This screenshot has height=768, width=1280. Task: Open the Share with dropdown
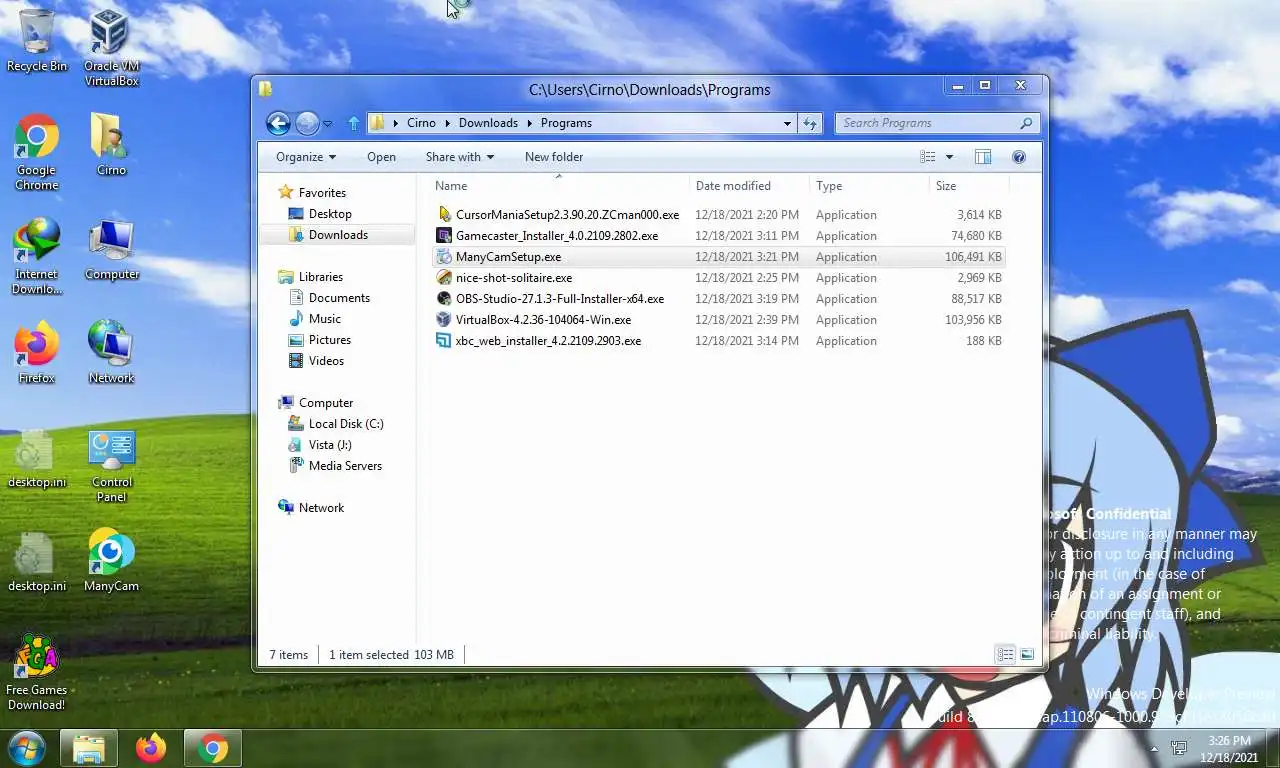460,157
